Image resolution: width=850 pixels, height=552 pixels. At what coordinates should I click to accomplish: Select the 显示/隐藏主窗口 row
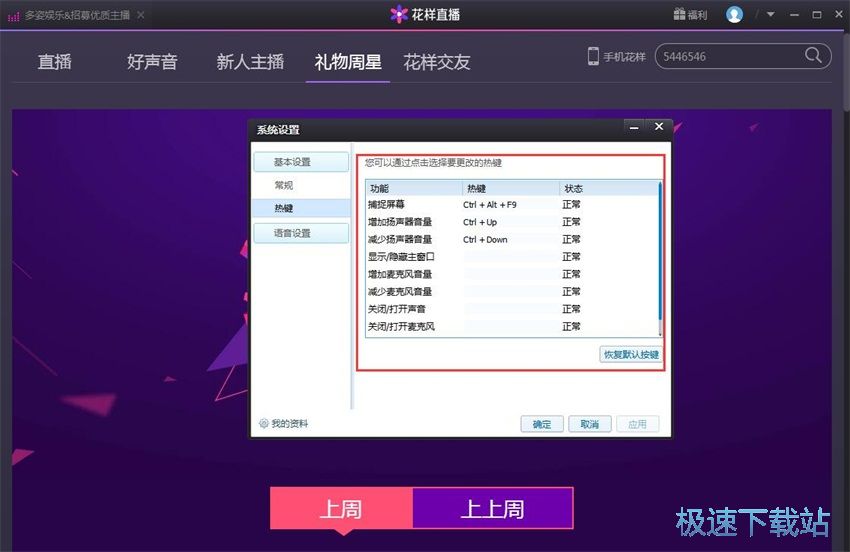pyautogui.click(x=512, y=256)
